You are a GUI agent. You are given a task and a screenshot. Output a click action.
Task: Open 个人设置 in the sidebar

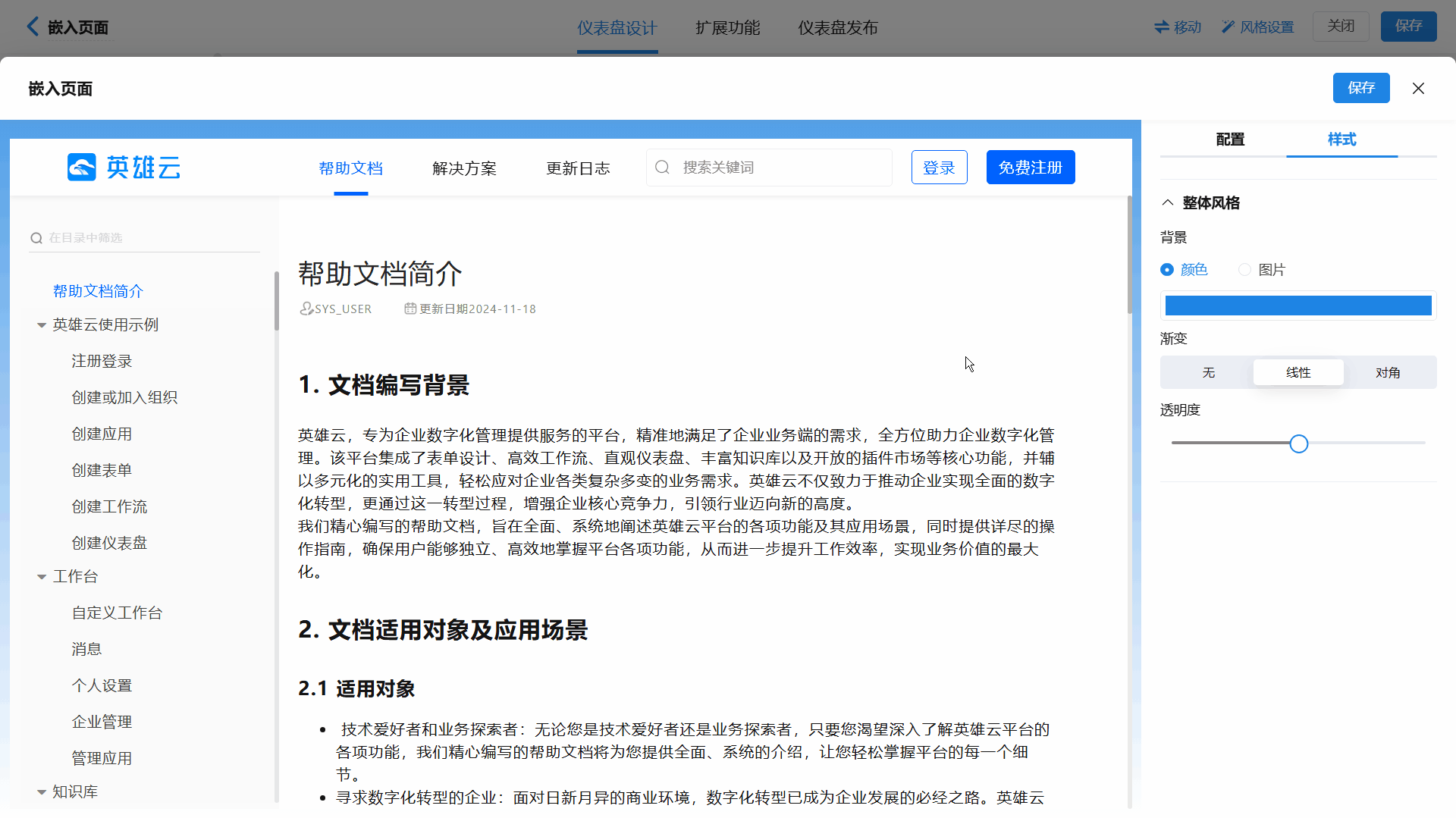(102, 685)
